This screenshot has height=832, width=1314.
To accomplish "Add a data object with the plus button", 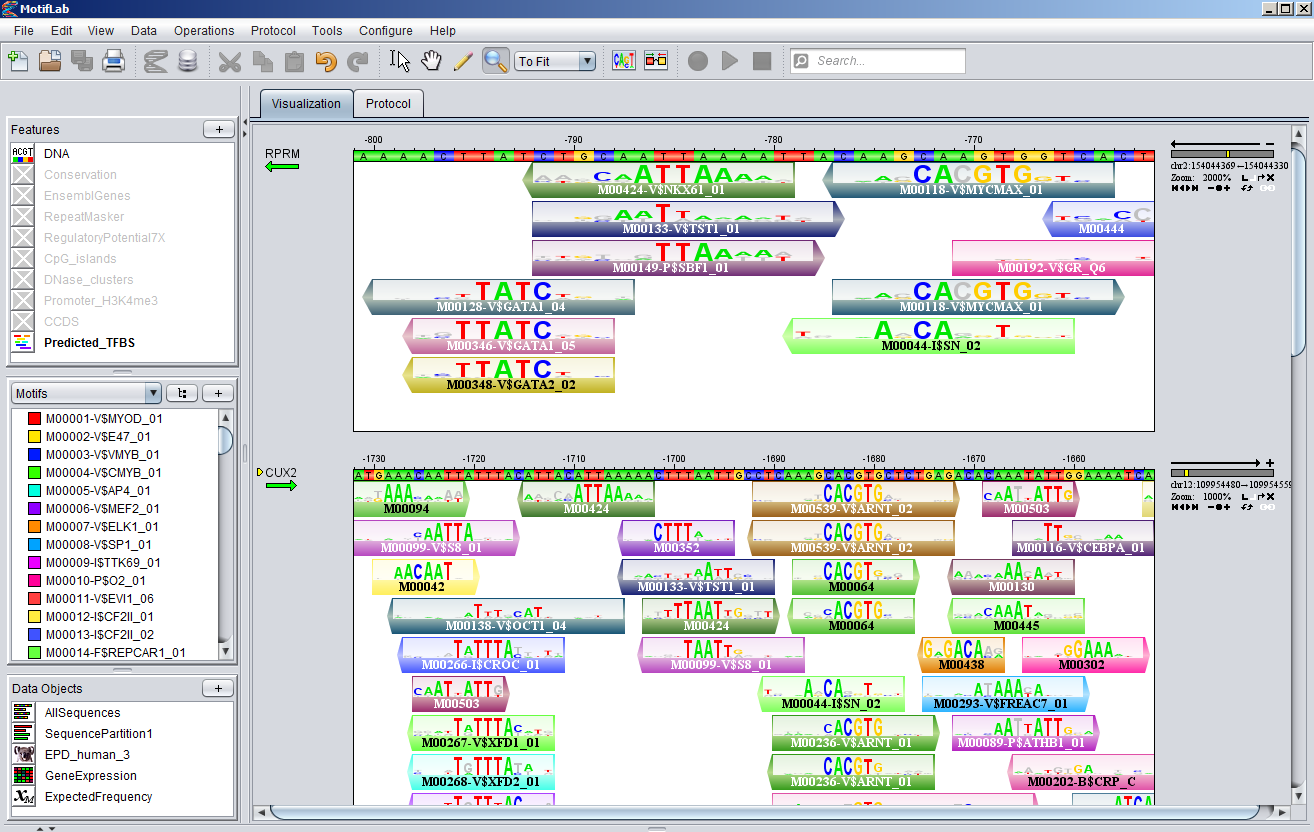I will tap(218, 688).
